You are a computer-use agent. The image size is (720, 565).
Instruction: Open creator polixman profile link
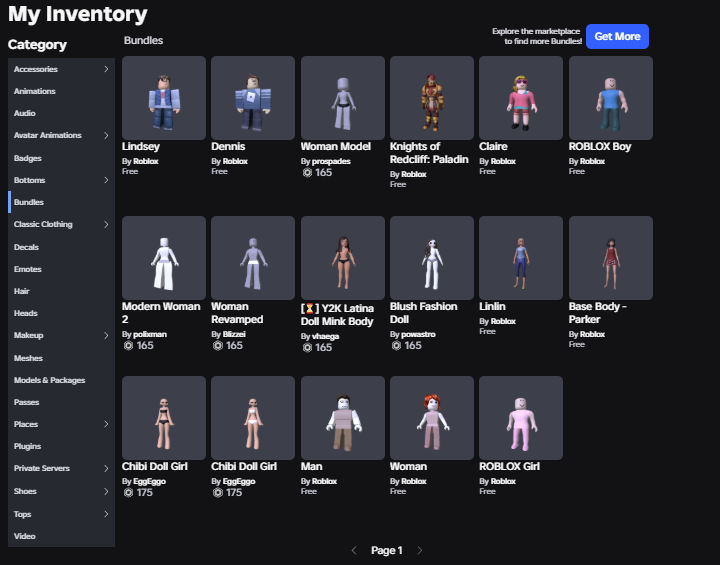[x=150, y=334]
